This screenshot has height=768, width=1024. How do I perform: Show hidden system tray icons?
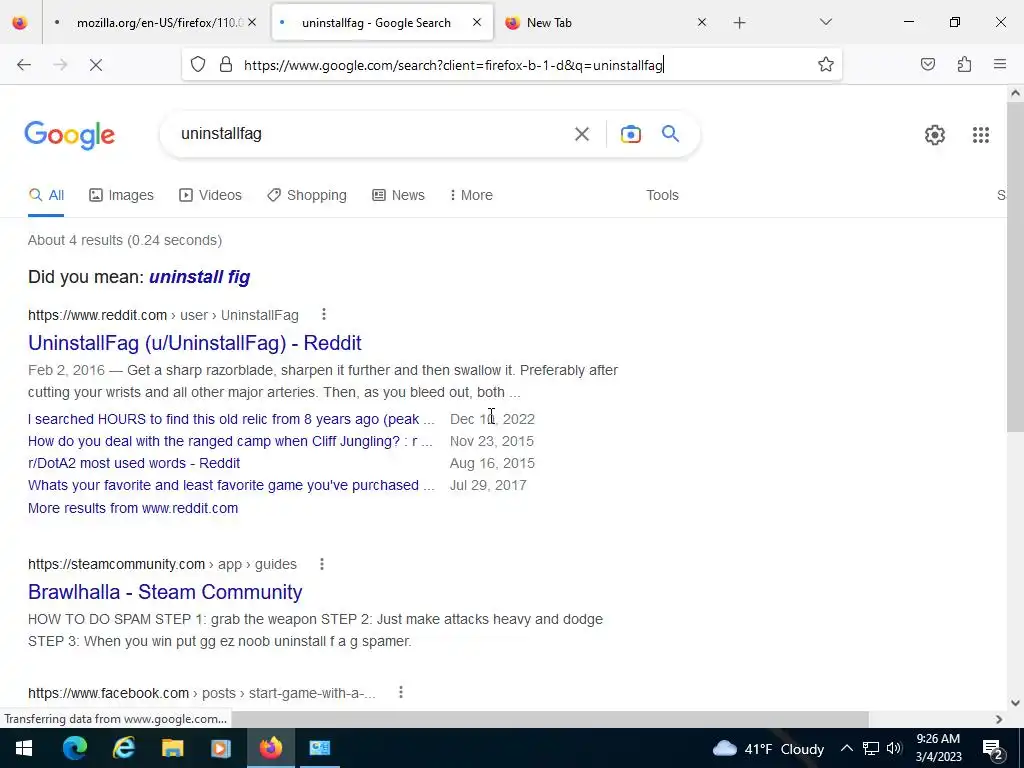[846, 748]
